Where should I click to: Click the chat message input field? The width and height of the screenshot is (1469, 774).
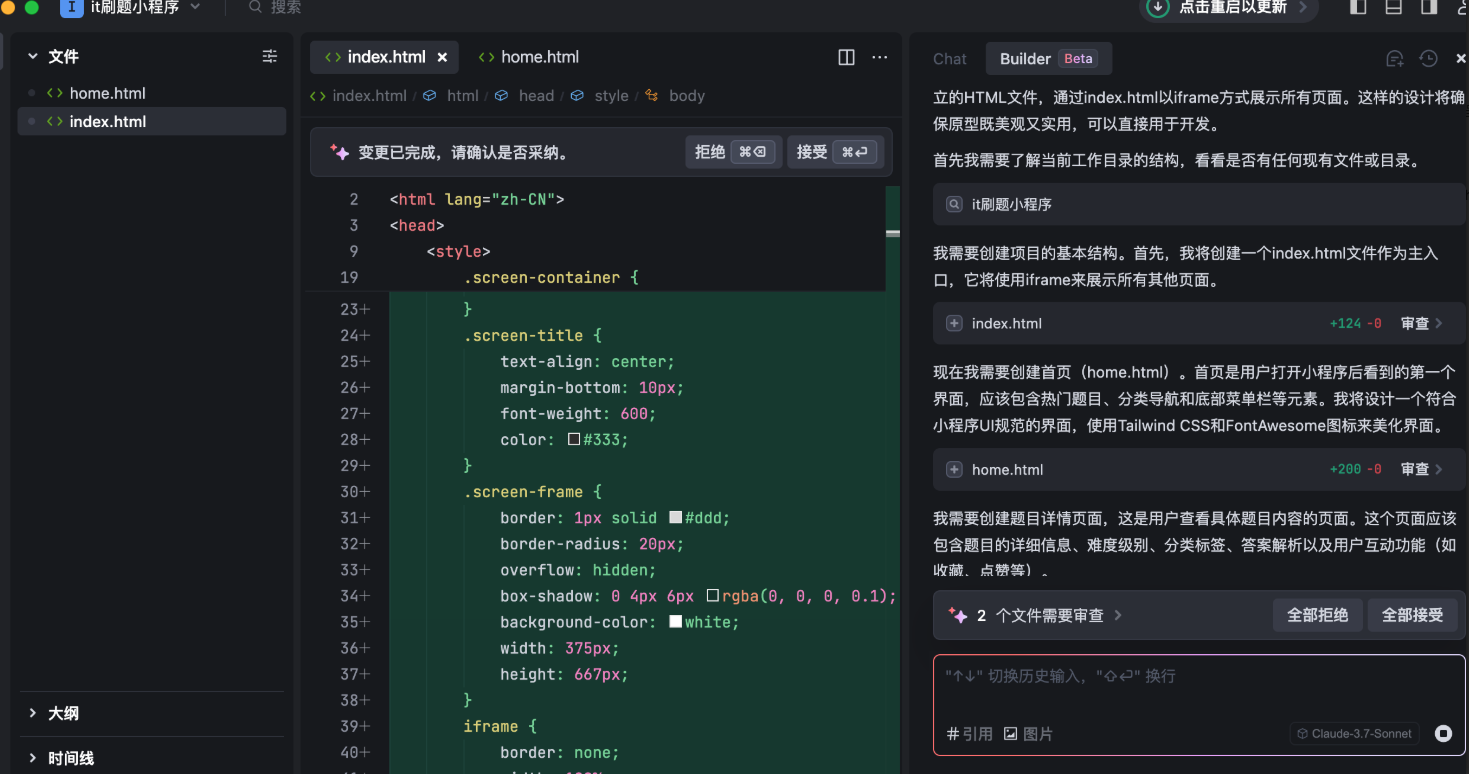tap(1198, 690)
